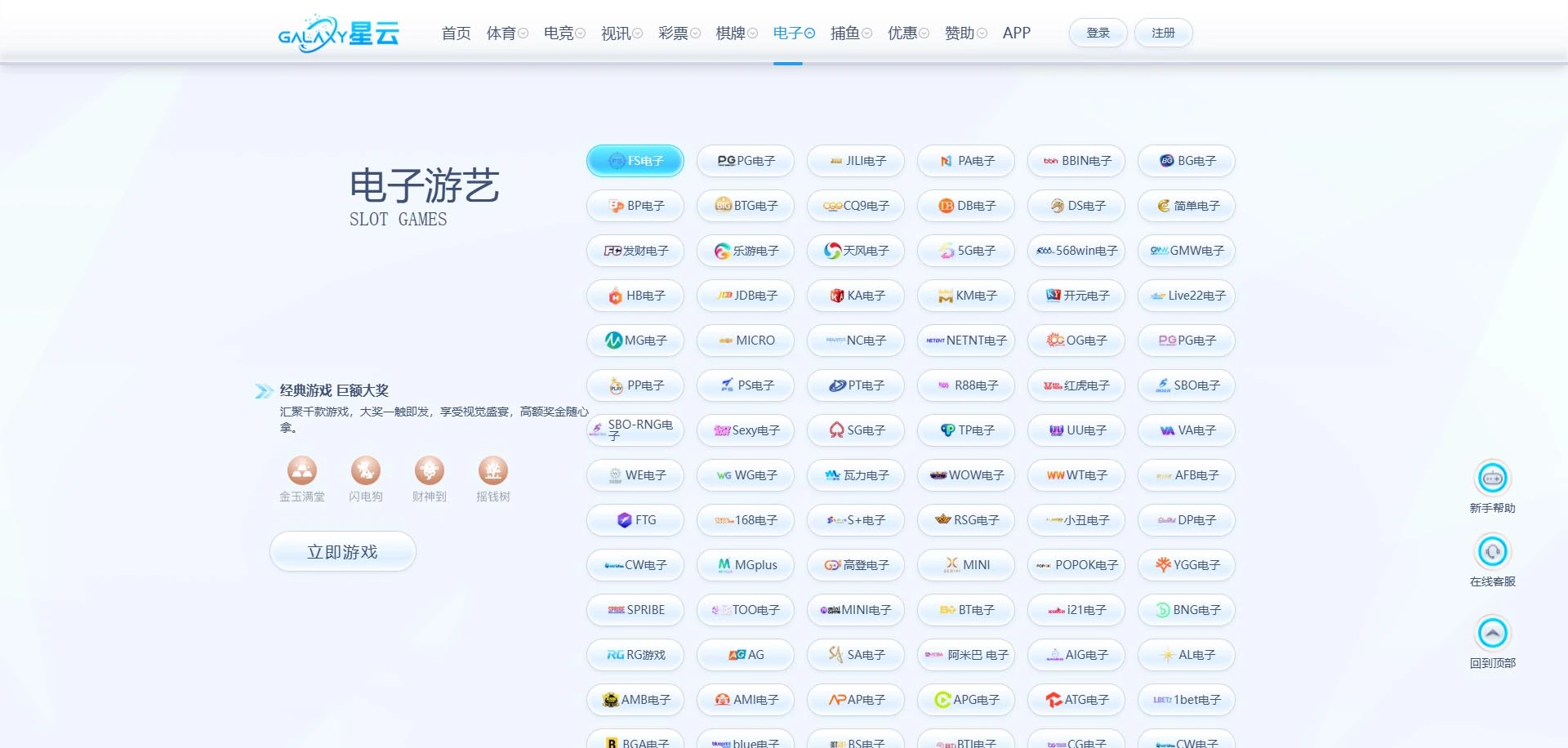The width and height of the screenshot is (1568, 748).
Task: Select the JILI电子 game provider tile
Action: pos(855,161)
